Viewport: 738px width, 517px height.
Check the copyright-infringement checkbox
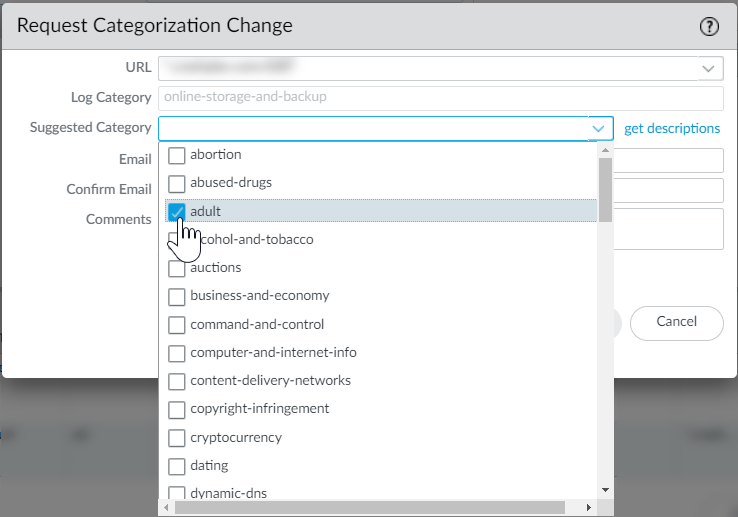point(176,410)
